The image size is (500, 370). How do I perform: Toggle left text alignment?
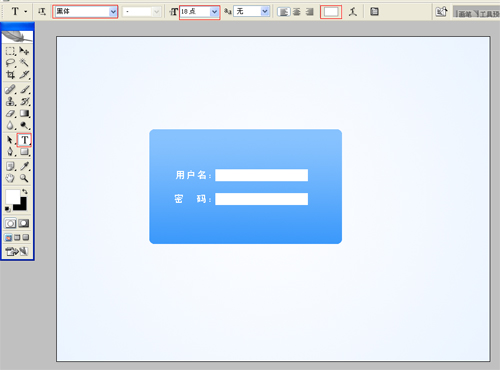point(283,12)
